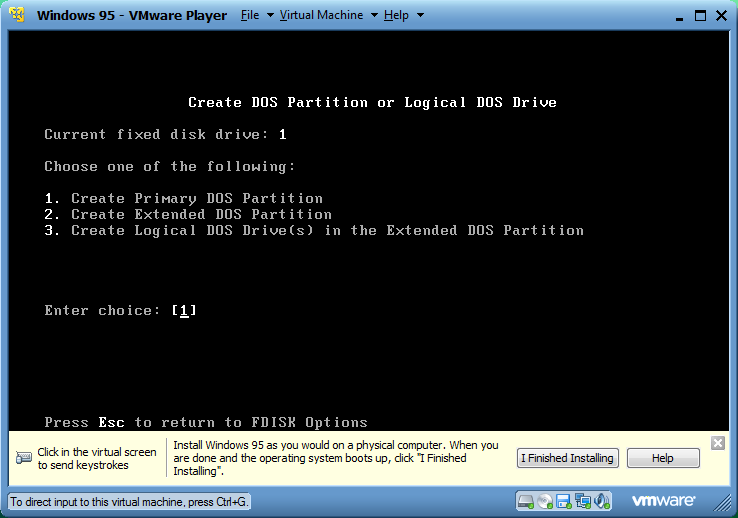Click the CD/DVD drive status icon
The image size is (738, 518).
tap(545, 502)
